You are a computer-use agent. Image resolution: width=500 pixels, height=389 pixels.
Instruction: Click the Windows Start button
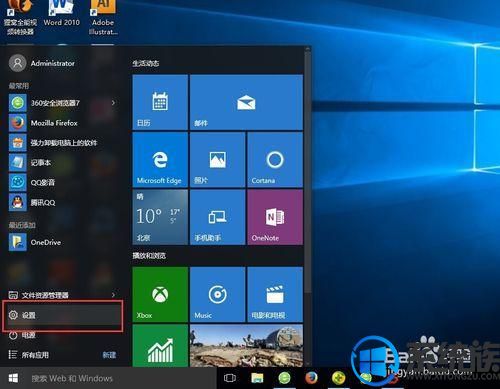[13, 378]
